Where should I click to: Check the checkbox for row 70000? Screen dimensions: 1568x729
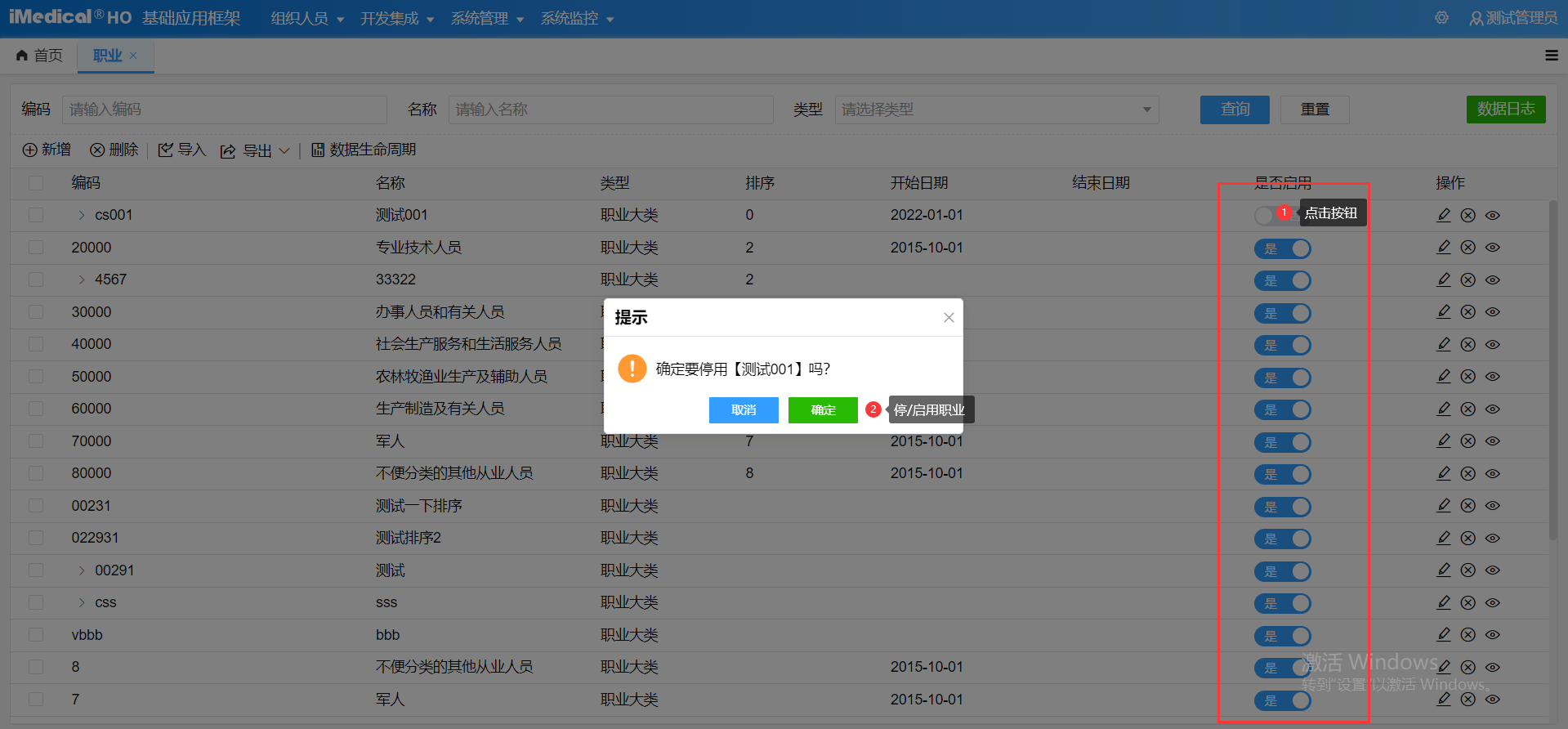coord(36,441)
